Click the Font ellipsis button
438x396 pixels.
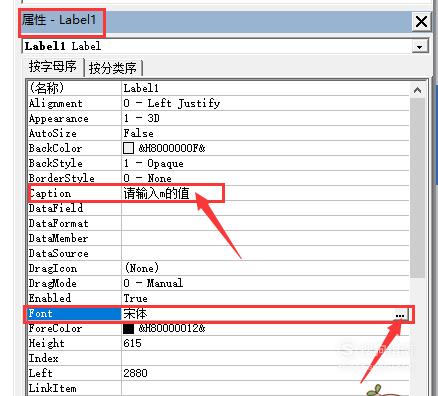click(x=400, y=314)
